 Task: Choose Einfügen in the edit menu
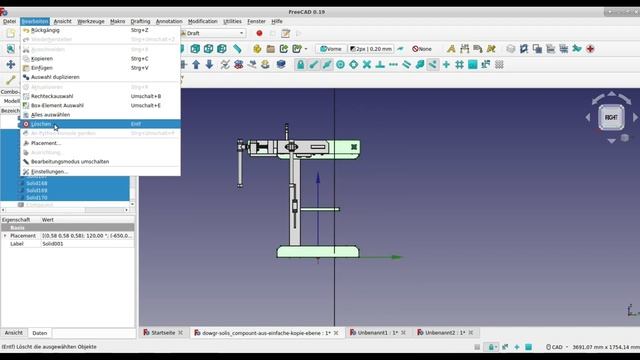pyautogui.click(x=100, y=68)
